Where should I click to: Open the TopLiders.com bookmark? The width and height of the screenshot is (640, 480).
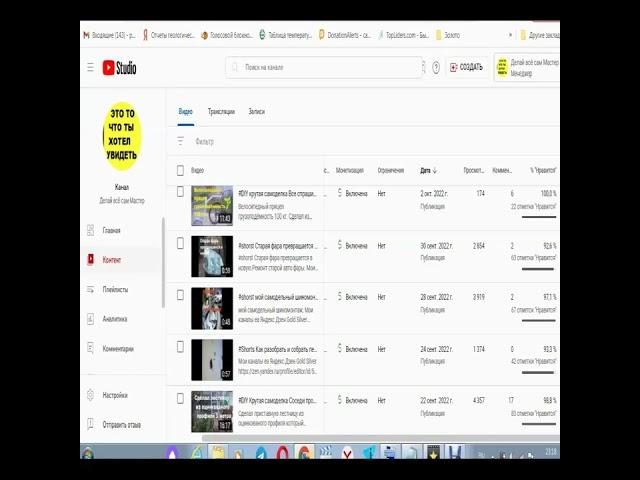click(403, 36)
